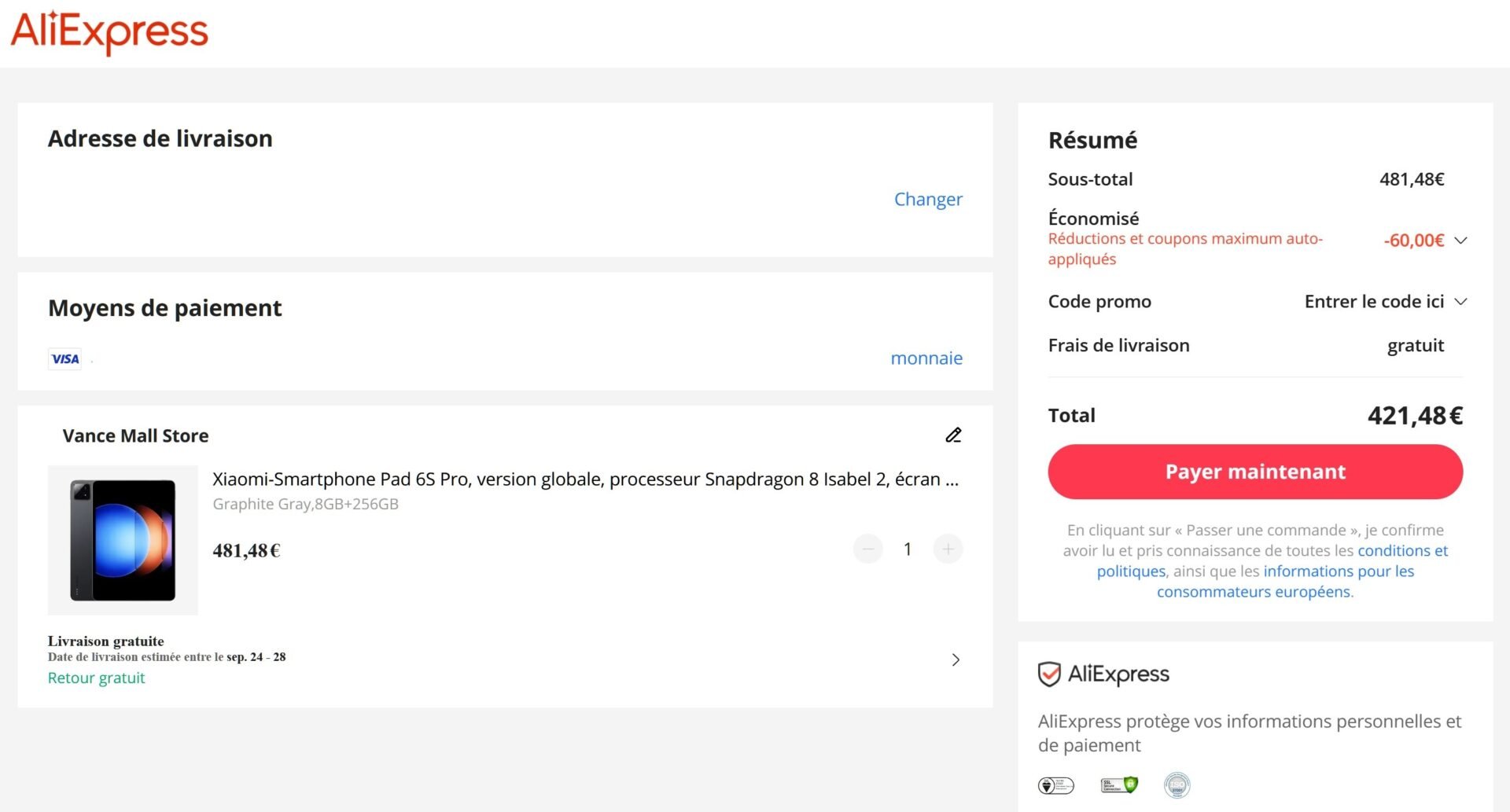Screen dimensions: 1510x812
Task: Click the Frais de livraison gratuit value
Action: point(1416,346)
